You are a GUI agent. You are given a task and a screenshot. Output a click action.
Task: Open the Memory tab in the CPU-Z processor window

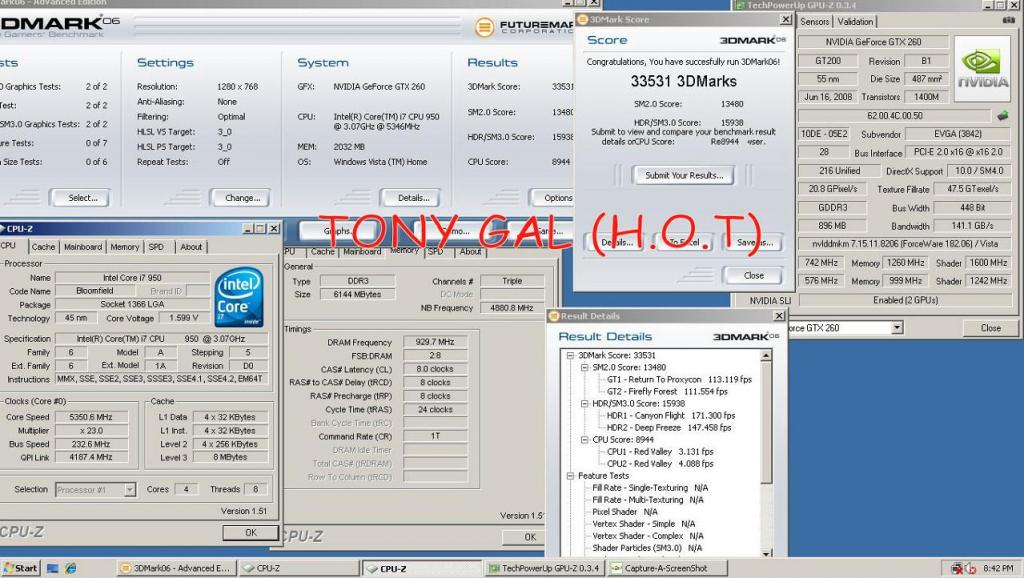(125, 247)
